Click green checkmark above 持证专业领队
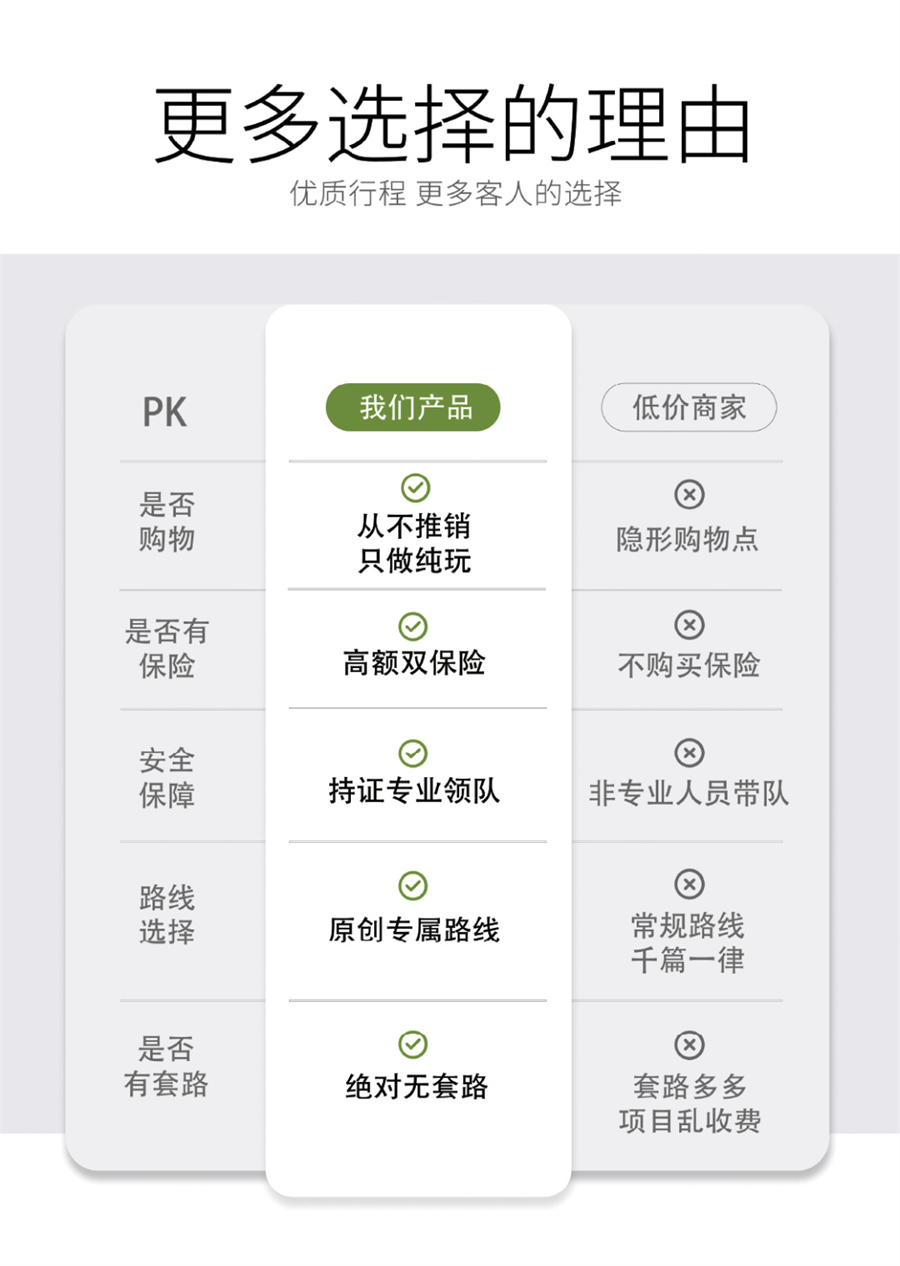 413,753
